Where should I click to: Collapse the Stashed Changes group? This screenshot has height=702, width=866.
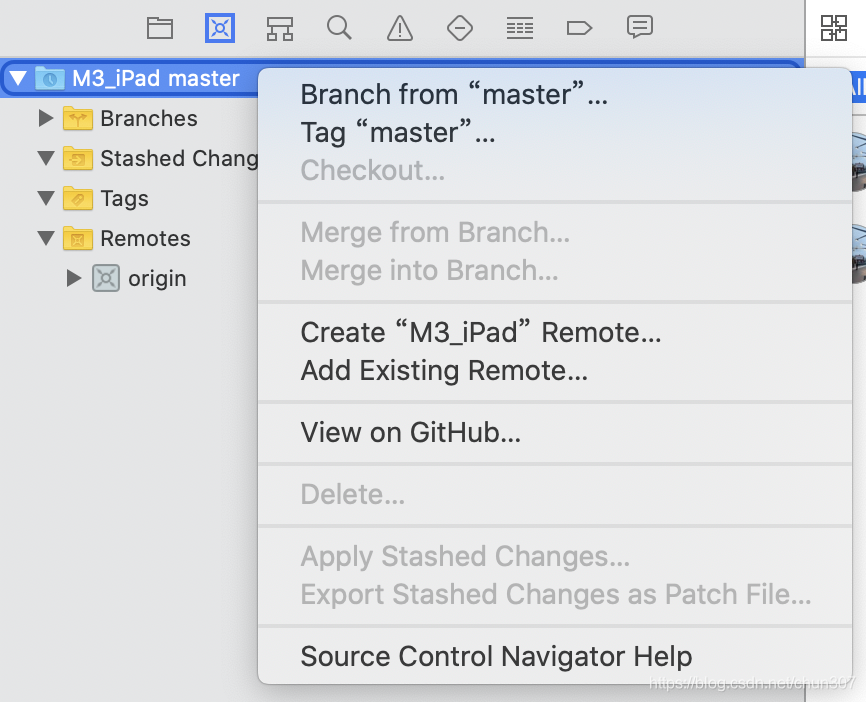[x=46, y=159]
